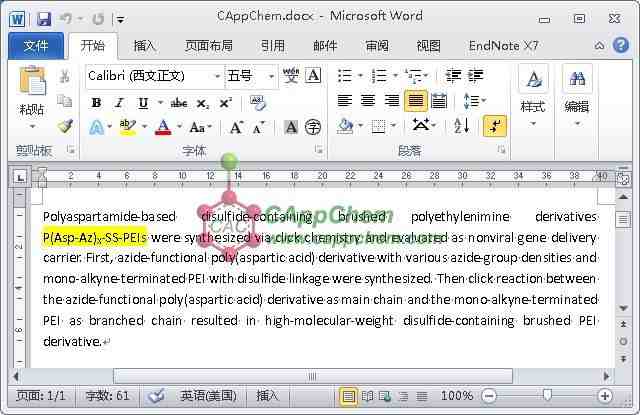Click the 字数: 61 word count
The width and height of the screenshot is (640, 415).
click(x=107, y=396)
